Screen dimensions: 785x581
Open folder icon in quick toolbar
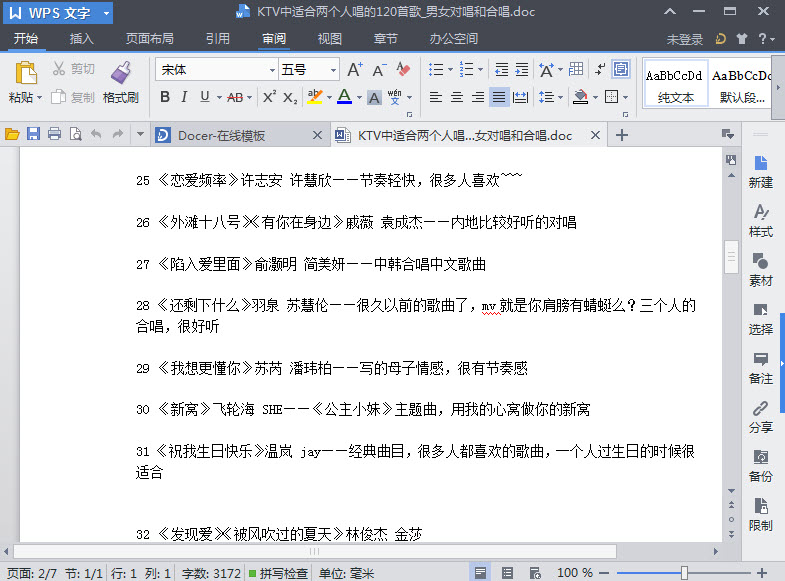pos(12,134)
